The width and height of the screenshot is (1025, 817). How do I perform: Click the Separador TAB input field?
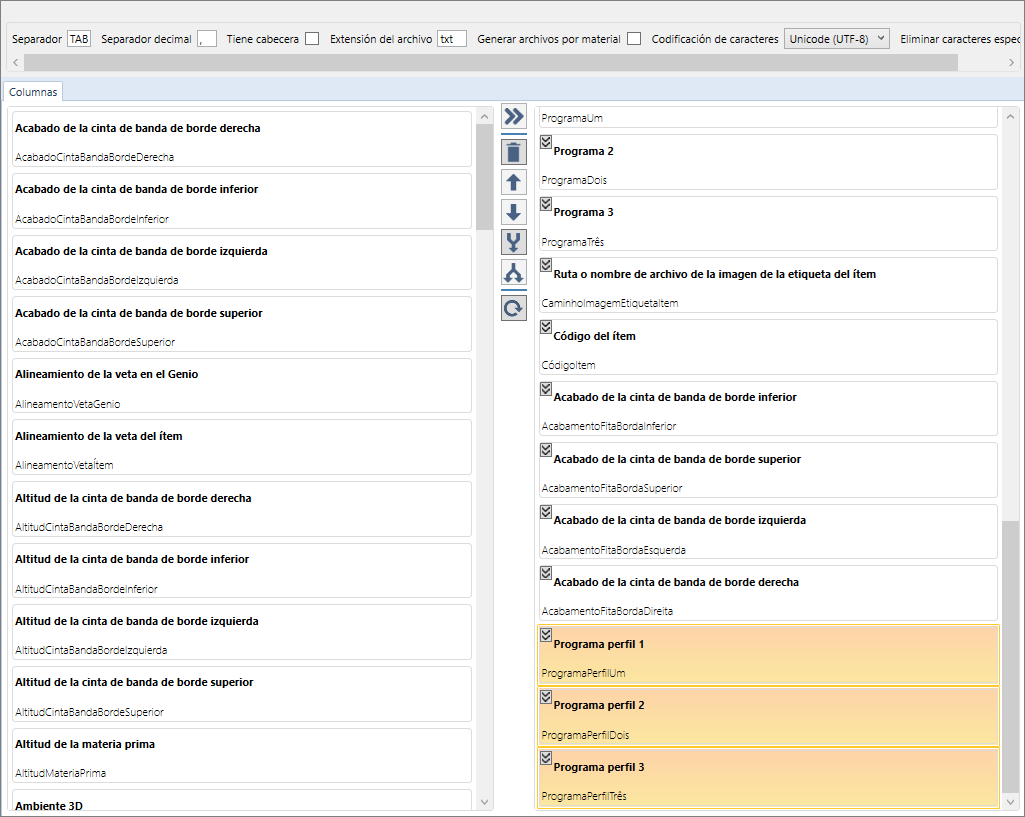click(79, 39)
